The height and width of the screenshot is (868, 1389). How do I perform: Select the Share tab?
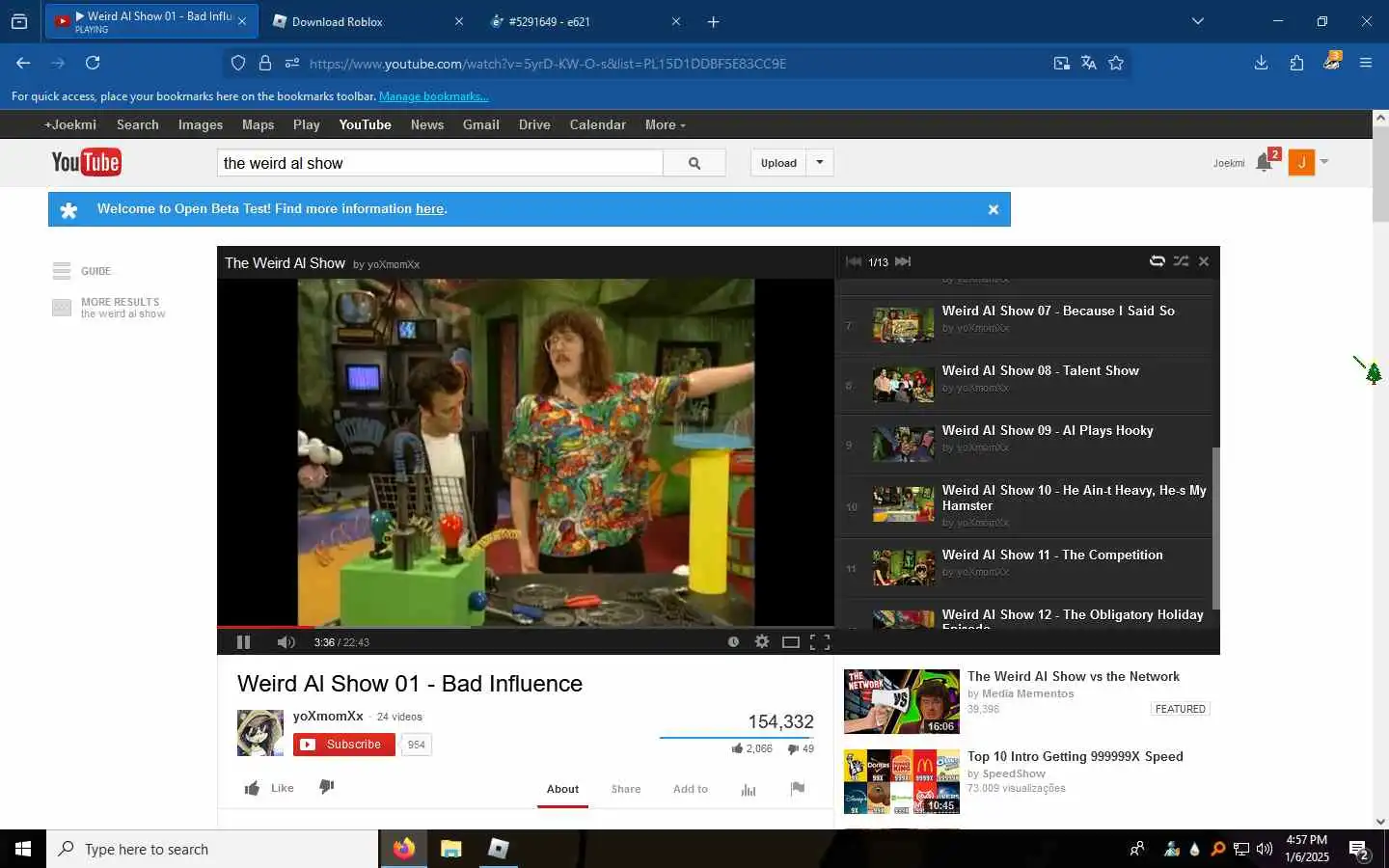pyautogui.click(x=626, y=789)
